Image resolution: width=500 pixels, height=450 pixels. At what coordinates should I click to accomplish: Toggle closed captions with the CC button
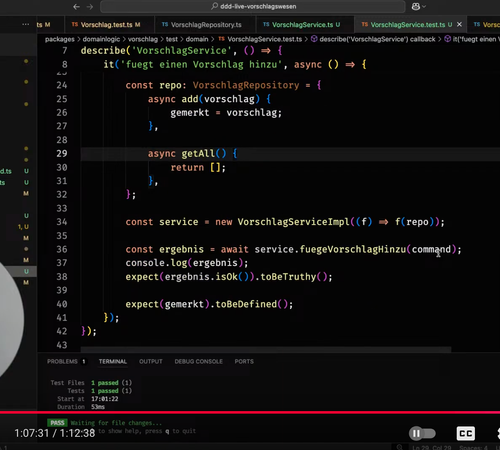[x=466, y=434]
